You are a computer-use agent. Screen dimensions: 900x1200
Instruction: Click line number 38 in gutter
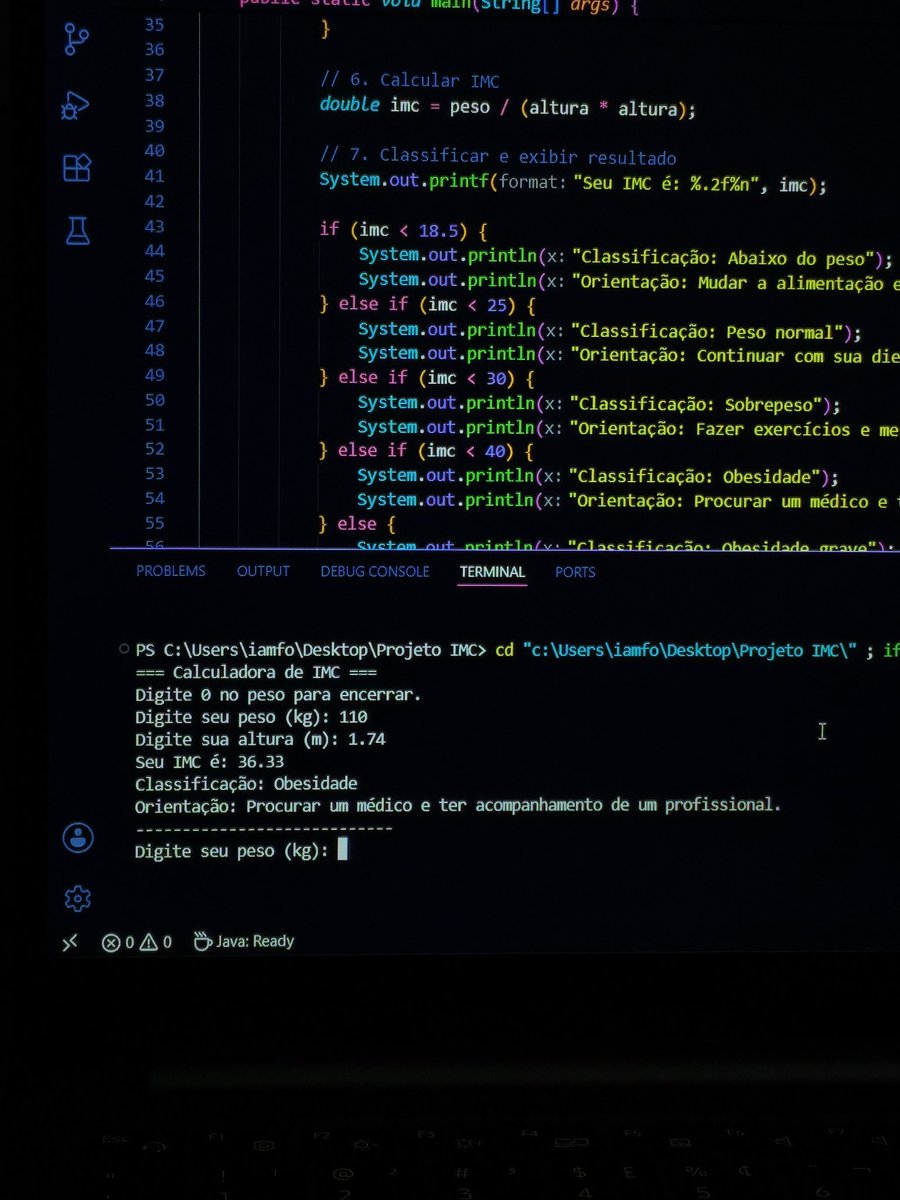(154, 100)
